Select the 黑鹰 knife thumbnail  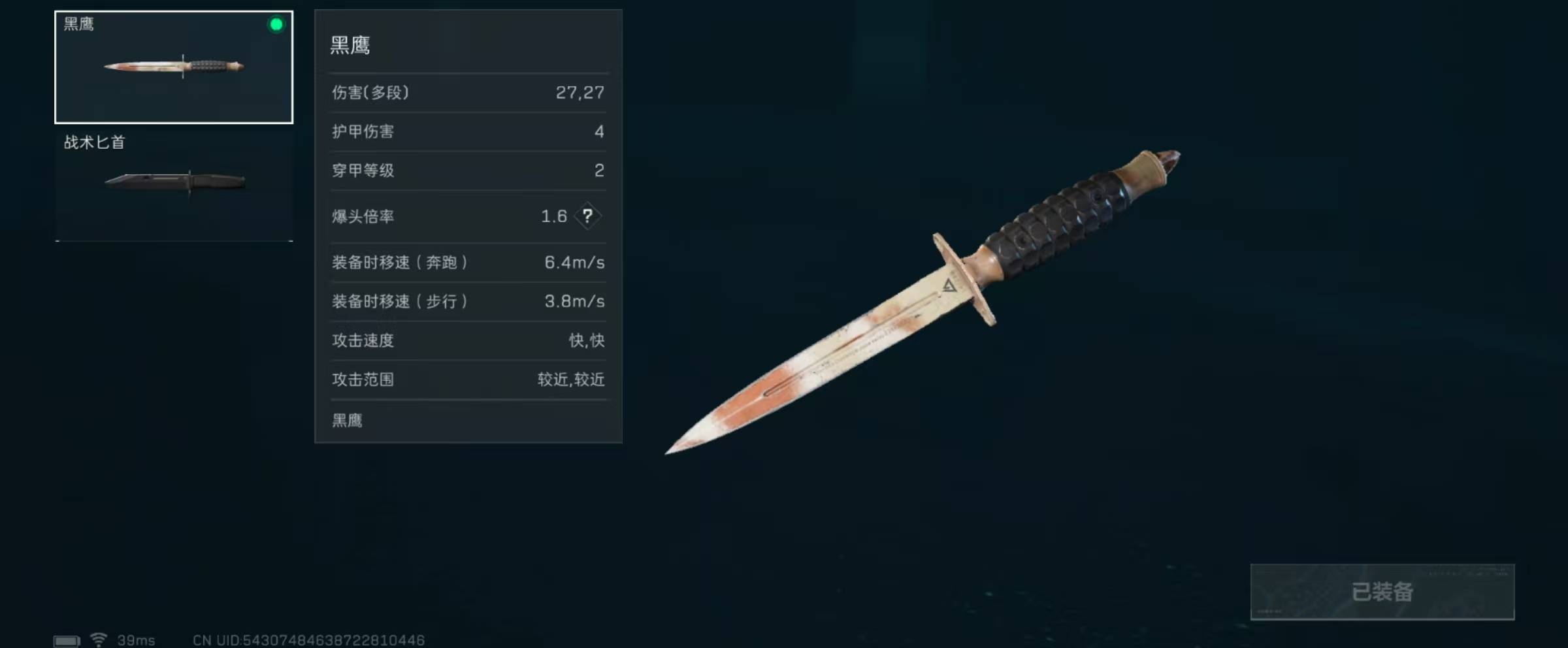(x=174, y=67)
